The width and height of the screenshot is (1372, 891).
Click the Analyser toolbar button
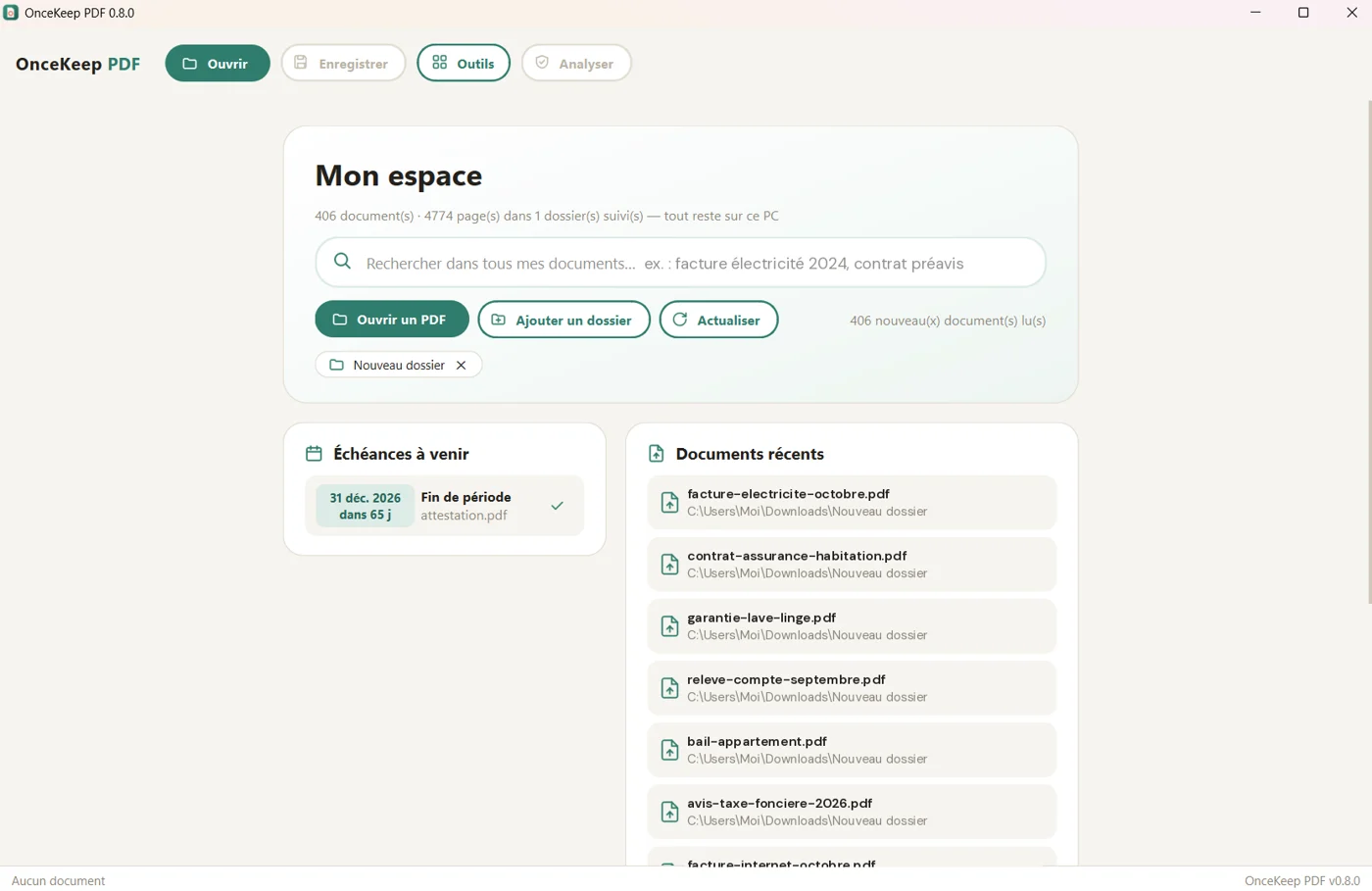pyautogui.click(x=576, y=64)
